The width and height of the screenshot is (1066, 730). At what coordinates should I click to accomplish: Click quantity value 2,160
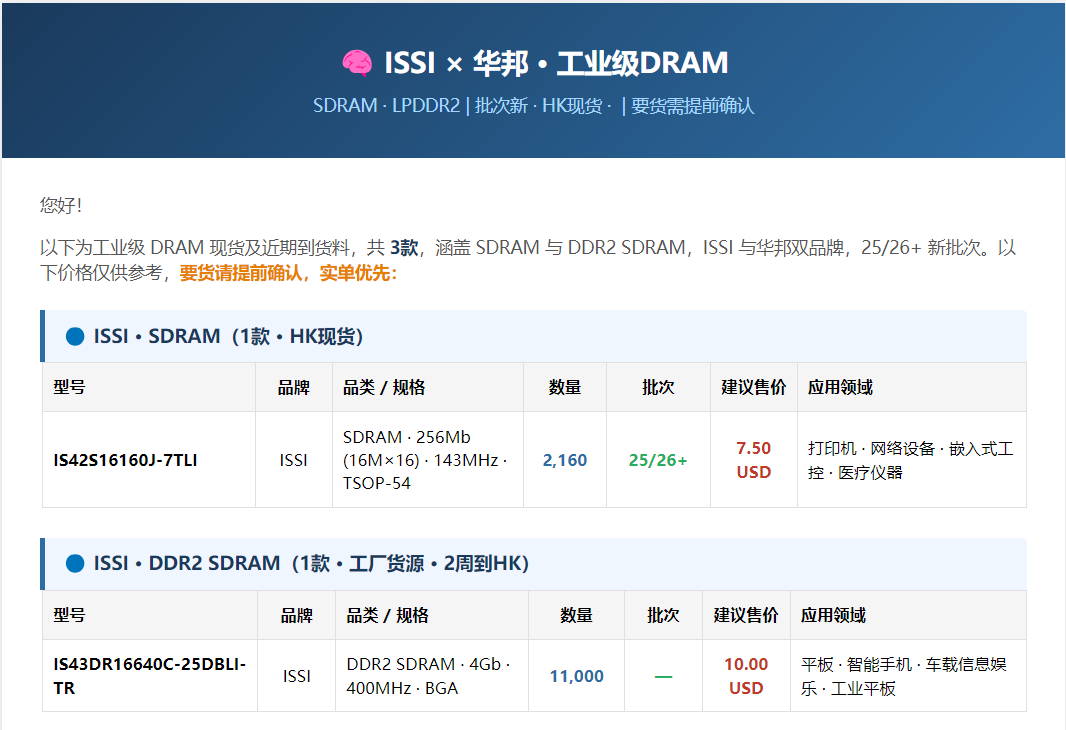click(x=564, y=460)
